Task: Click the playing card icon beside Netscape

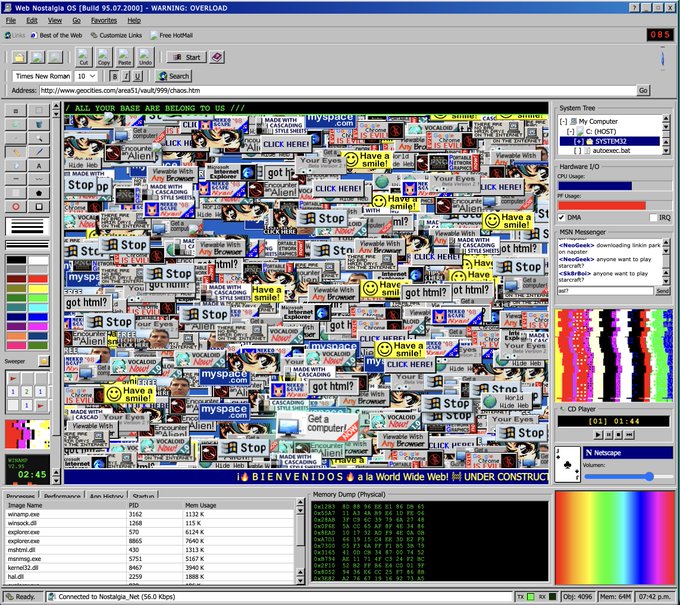Action: pos(568,464)
